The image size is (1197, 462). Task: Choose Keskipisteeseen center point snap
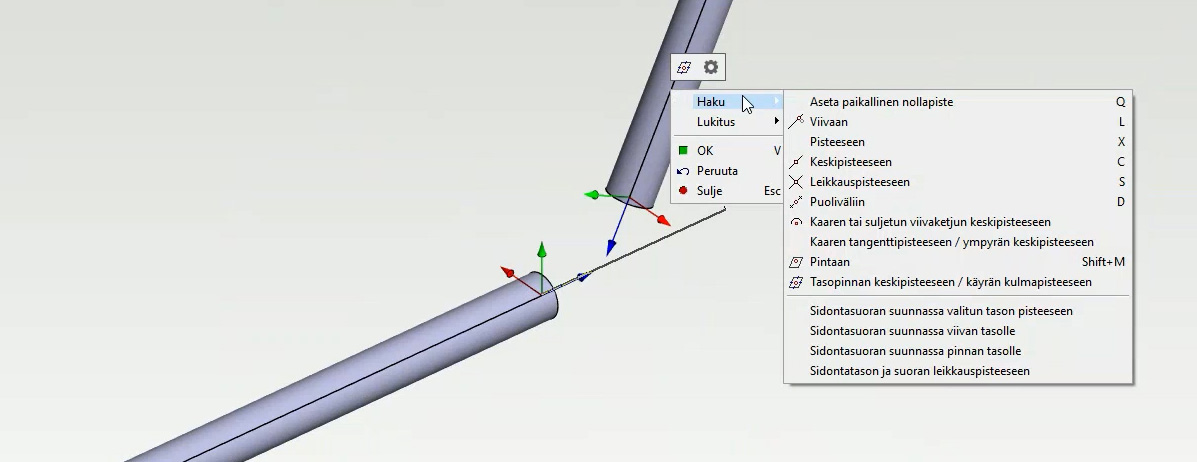point(850,162)
